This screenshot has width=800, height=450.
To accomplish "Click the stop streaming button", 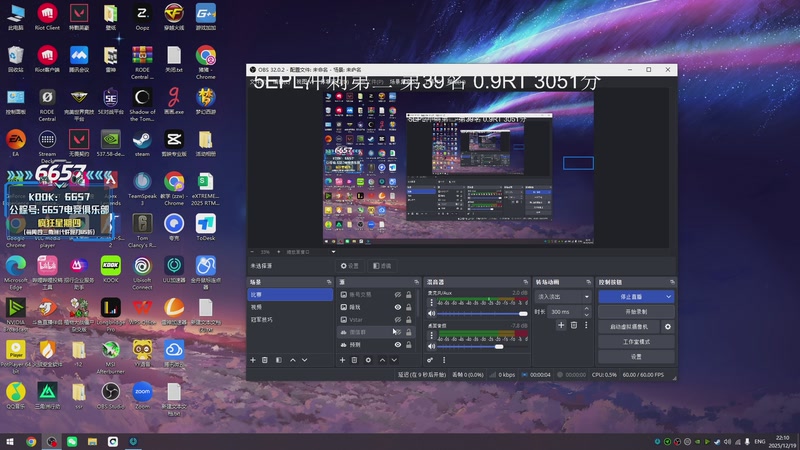I will [x=631, y=296].
